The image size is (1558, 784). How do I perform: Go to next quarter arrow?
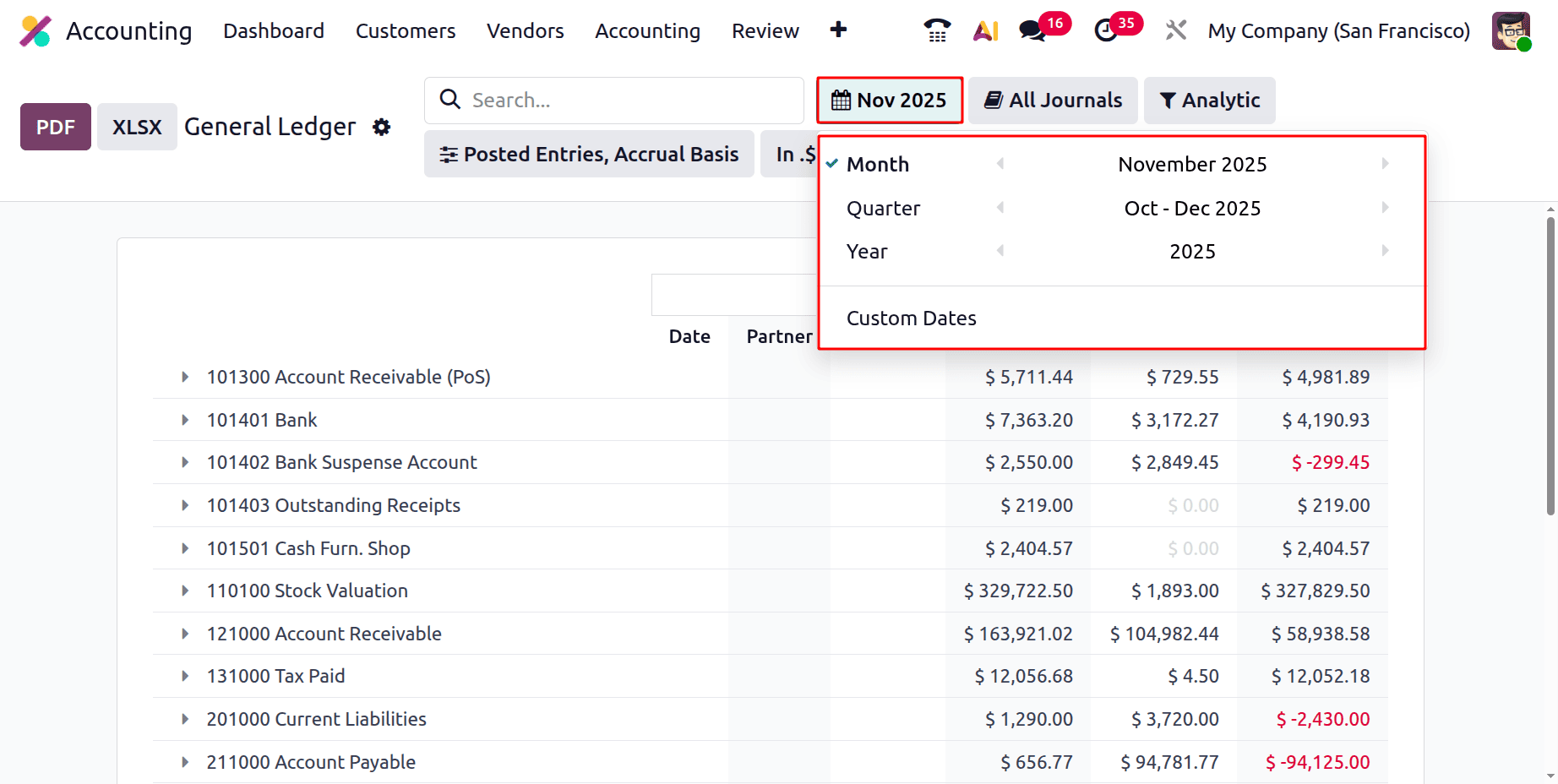[x=1385, y=208]
